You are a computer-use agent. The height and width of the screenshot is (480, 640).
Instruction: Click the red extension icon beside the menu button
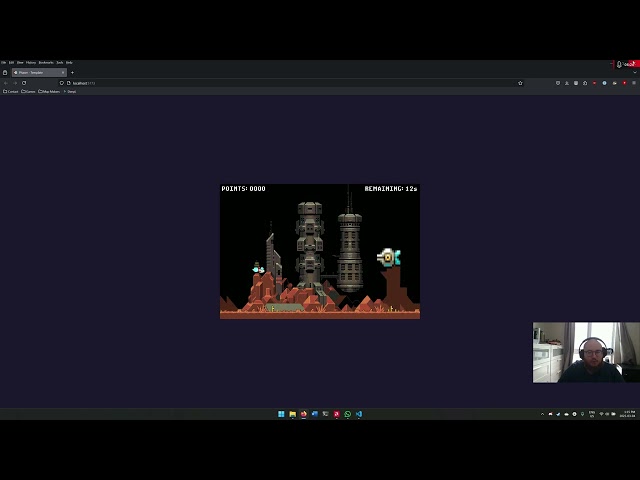tap(624, 83)
